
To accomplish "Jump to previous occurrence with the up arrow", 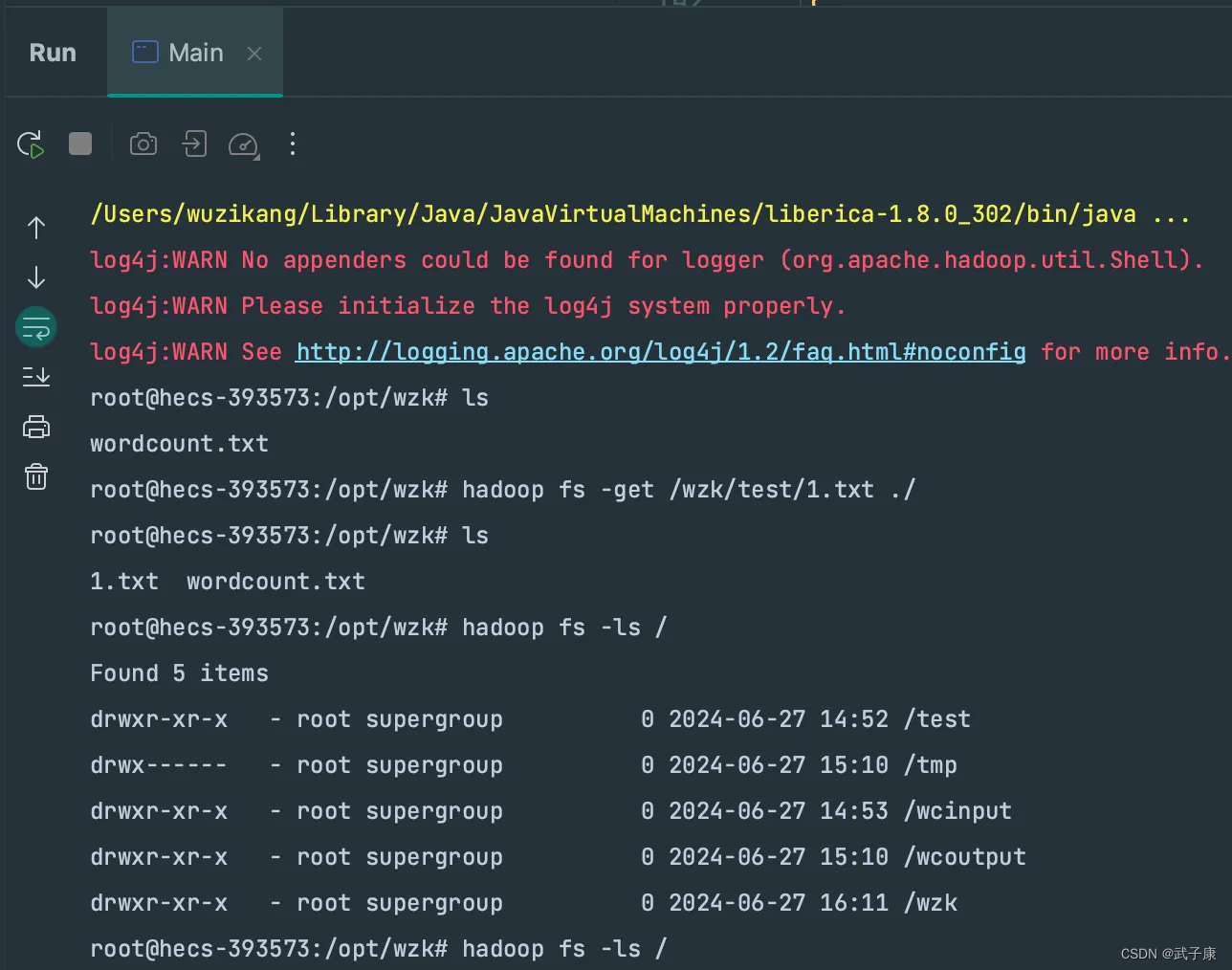I will (x=35, y=228).
